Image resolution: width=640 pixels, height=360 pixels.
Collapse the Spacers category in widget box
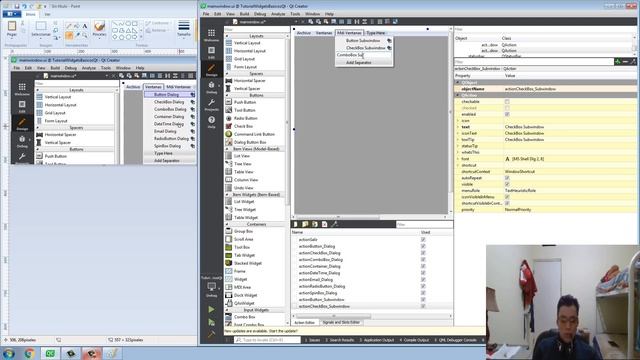tap(227, 74)
